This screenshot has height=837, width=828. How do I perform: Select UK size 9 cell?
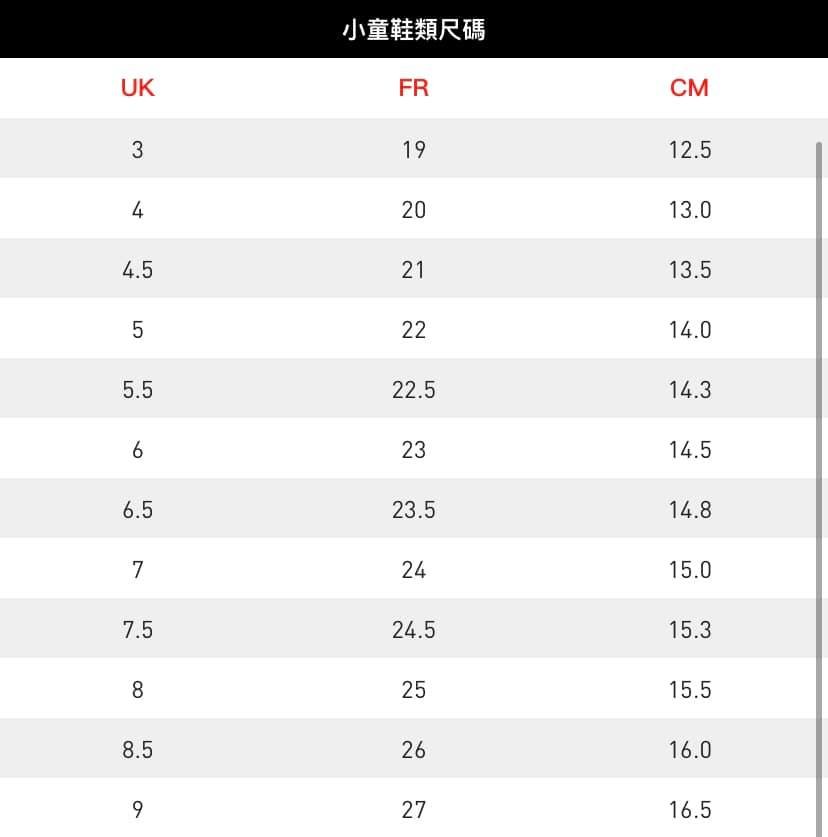point(138,810)
